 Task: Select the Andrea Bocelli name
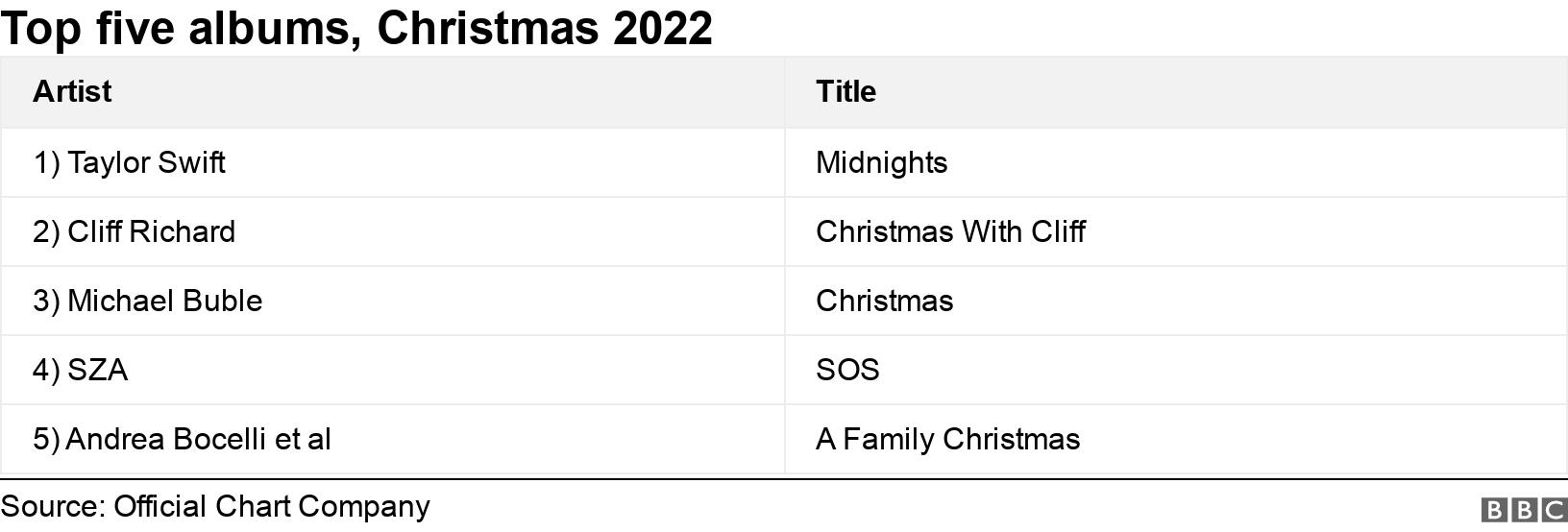(166, 439)
